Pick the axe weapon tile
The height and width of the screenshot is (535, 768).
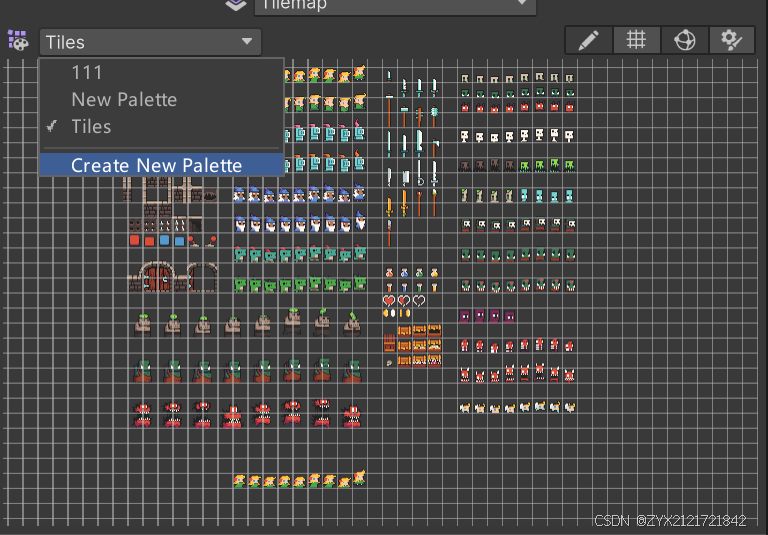click(x=435, y=147)
